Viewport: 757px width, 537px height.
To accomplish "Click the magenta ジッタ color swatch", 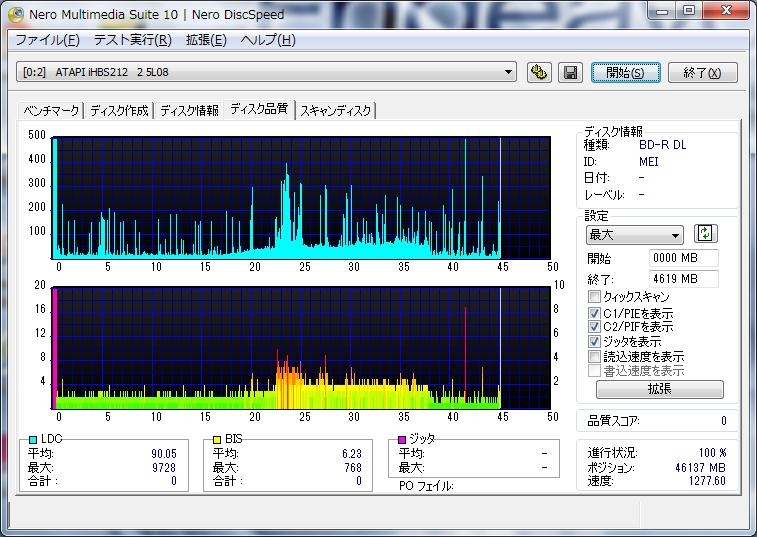I will tap(402, 439).
